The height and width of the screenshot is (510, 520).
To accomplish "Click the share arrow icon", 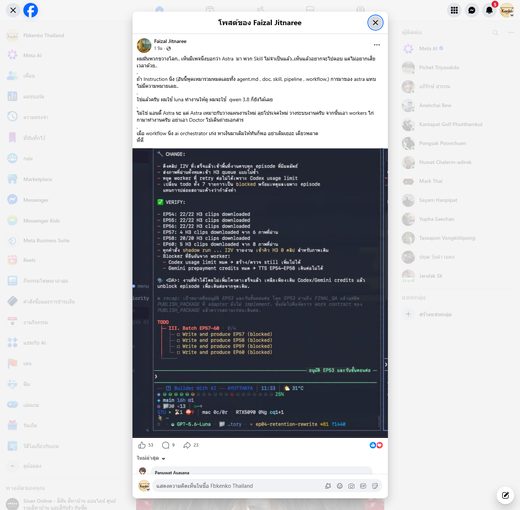I will tap(187, 445).
